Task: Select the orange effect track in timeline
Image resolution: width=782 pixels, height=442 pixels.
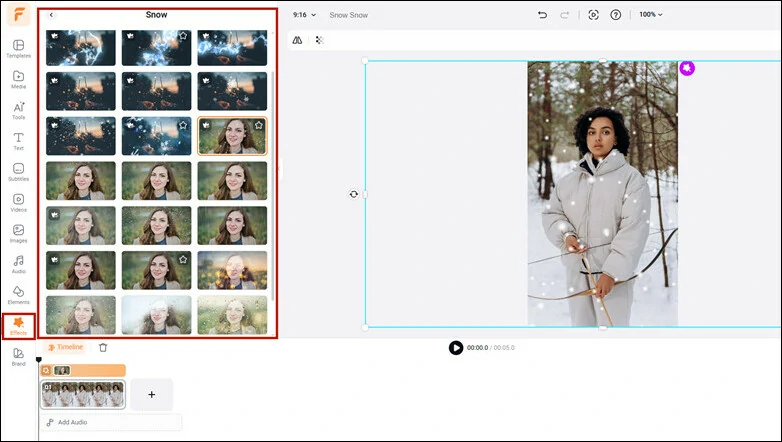Action: [83, 370]
